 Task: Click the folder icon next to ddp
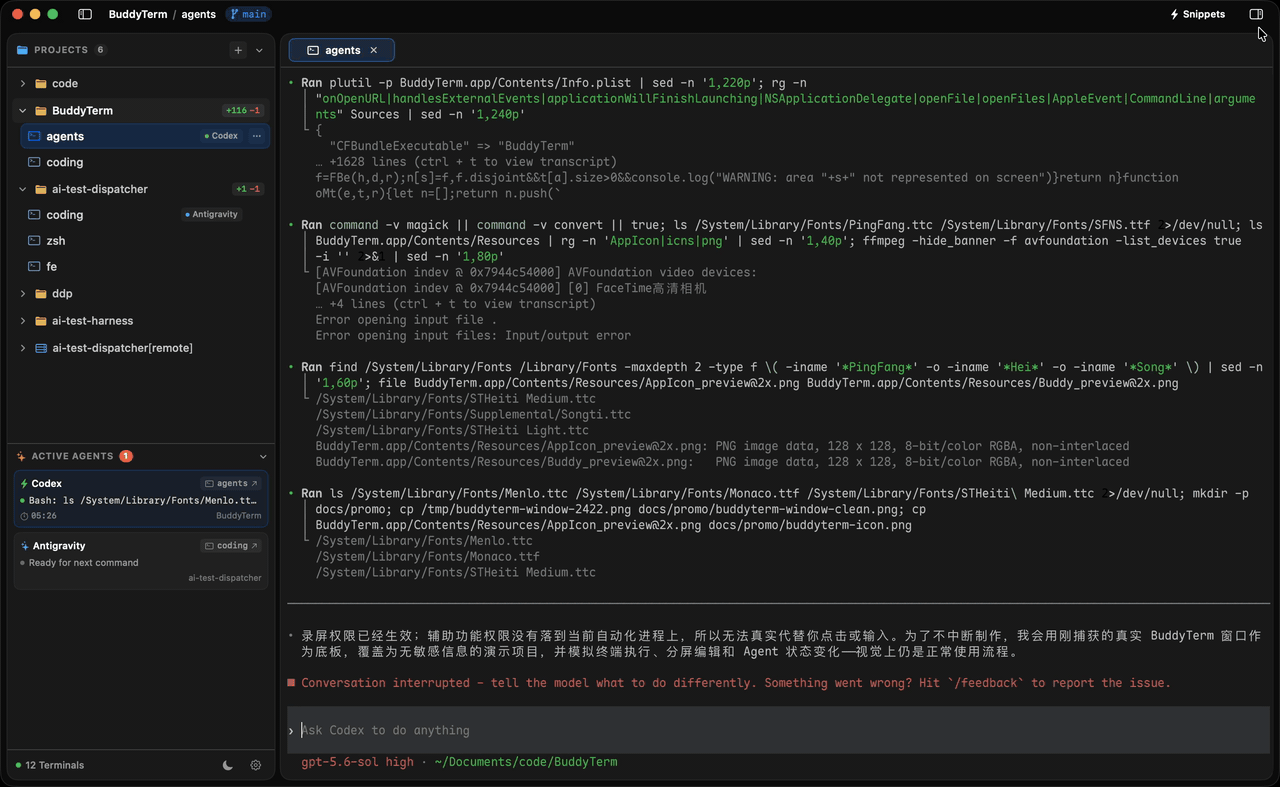41,294
